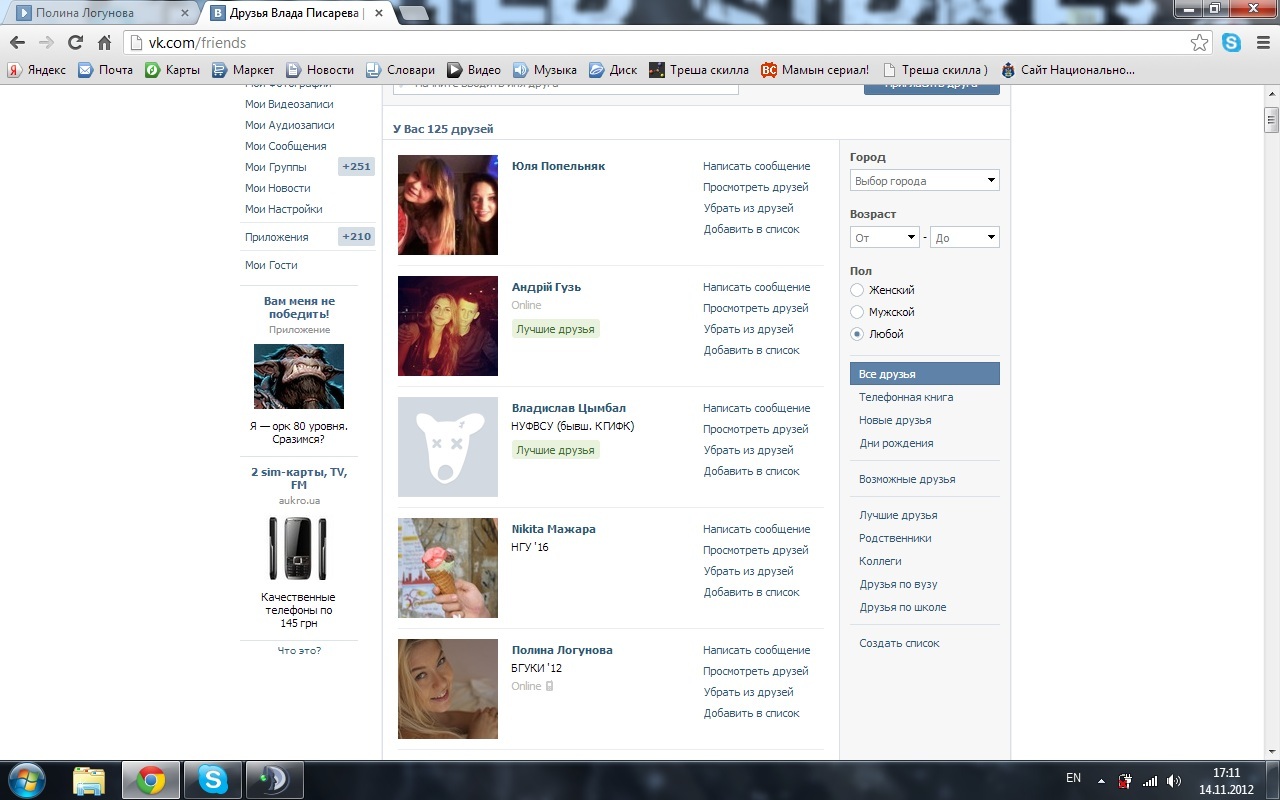Click EN language indicator in taskbar
Screen dimensions: 1280x800
click(x=1073, y=778)
